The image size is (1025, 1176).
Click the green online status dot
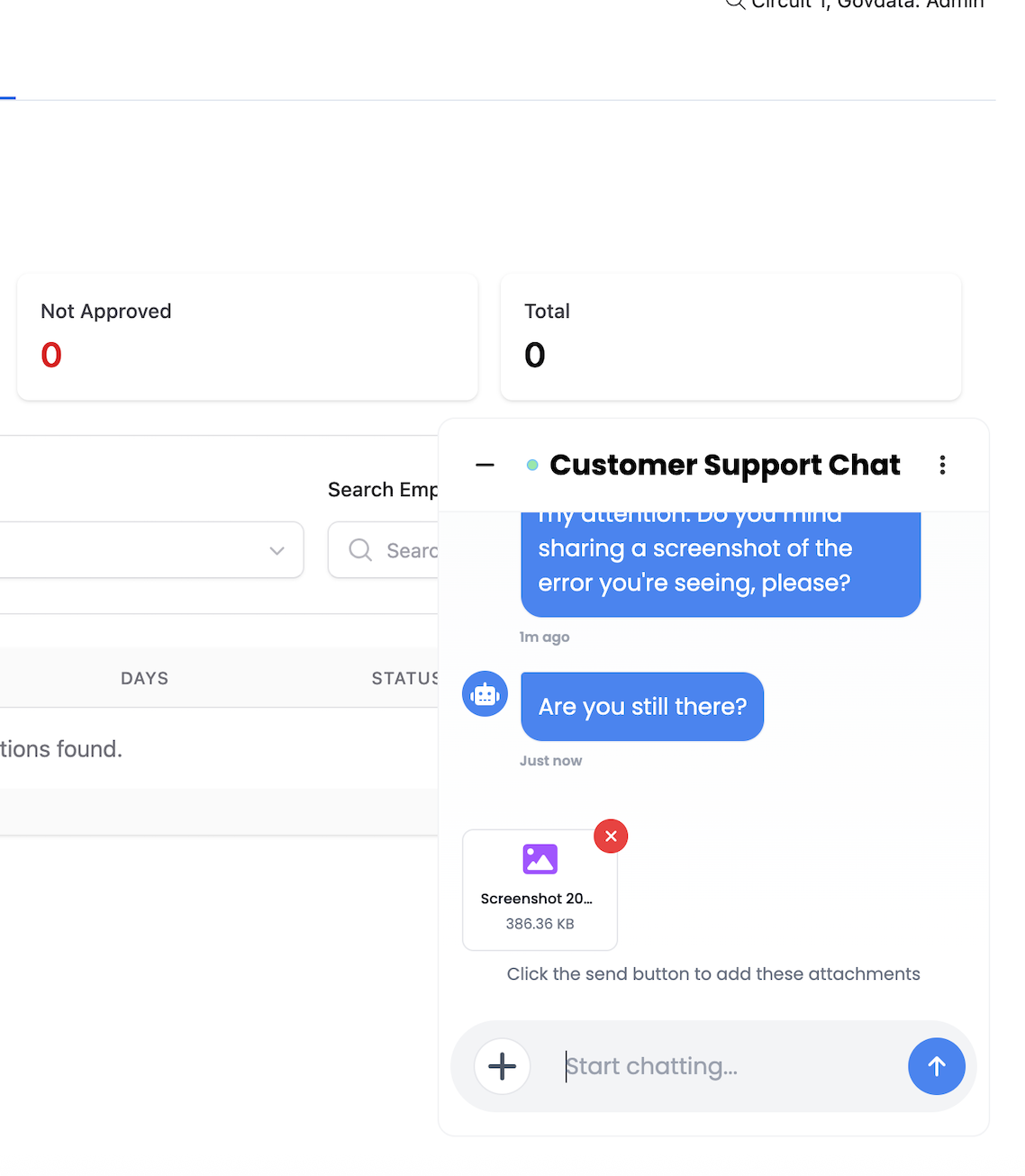point(533,465)
